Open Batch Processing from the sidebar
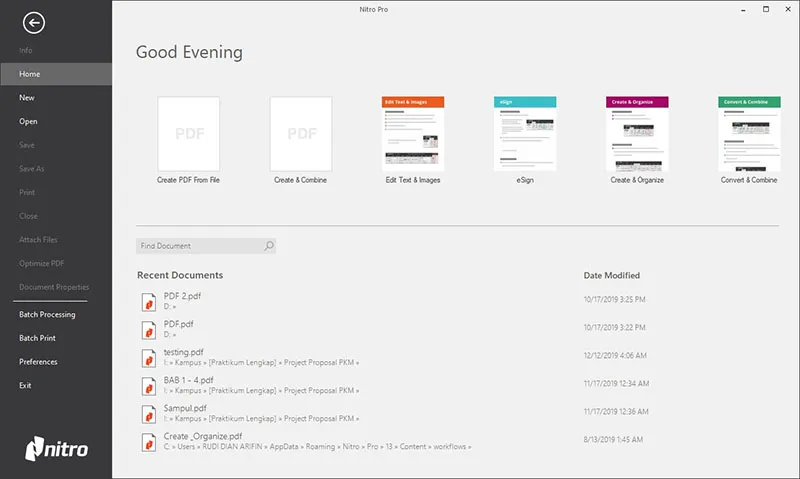Viewport: 800px width, 479px height. click(47, 315)
